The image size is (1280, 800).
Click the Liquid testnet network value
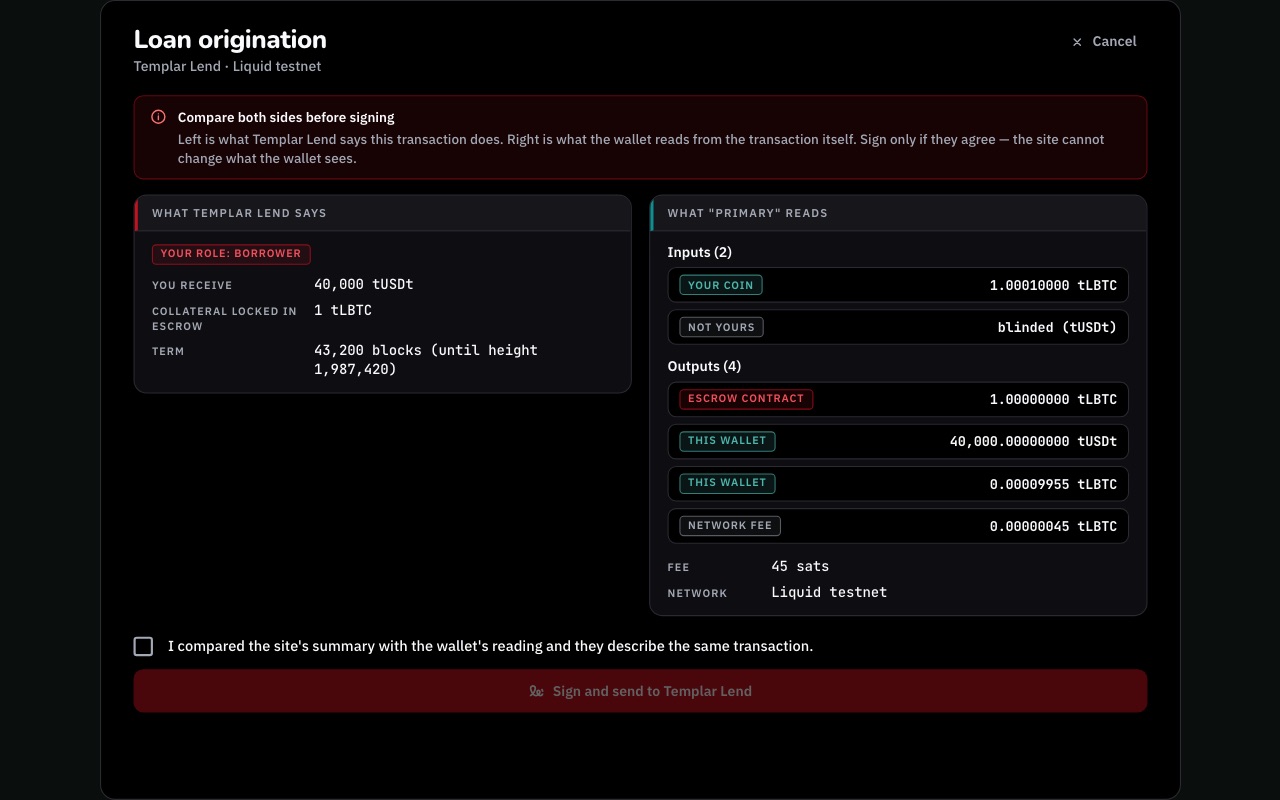point(829,592)
